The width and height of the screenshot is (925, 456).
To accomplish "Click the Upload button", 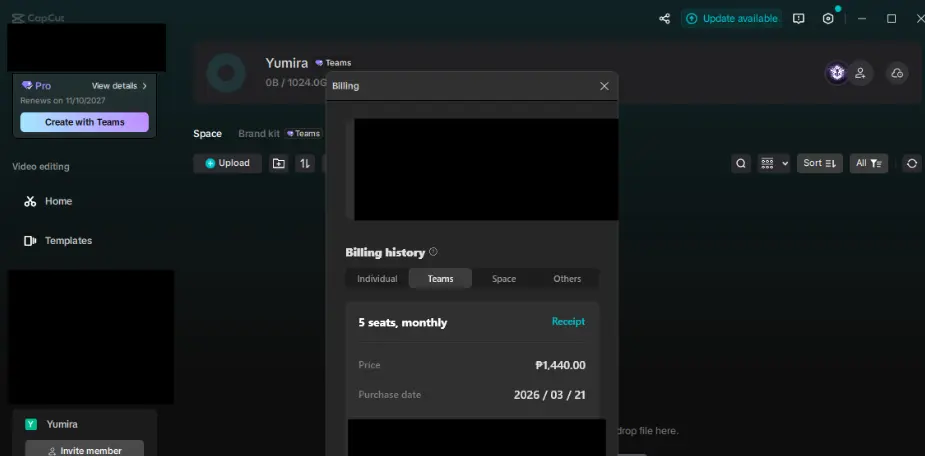I will point(228,163).
